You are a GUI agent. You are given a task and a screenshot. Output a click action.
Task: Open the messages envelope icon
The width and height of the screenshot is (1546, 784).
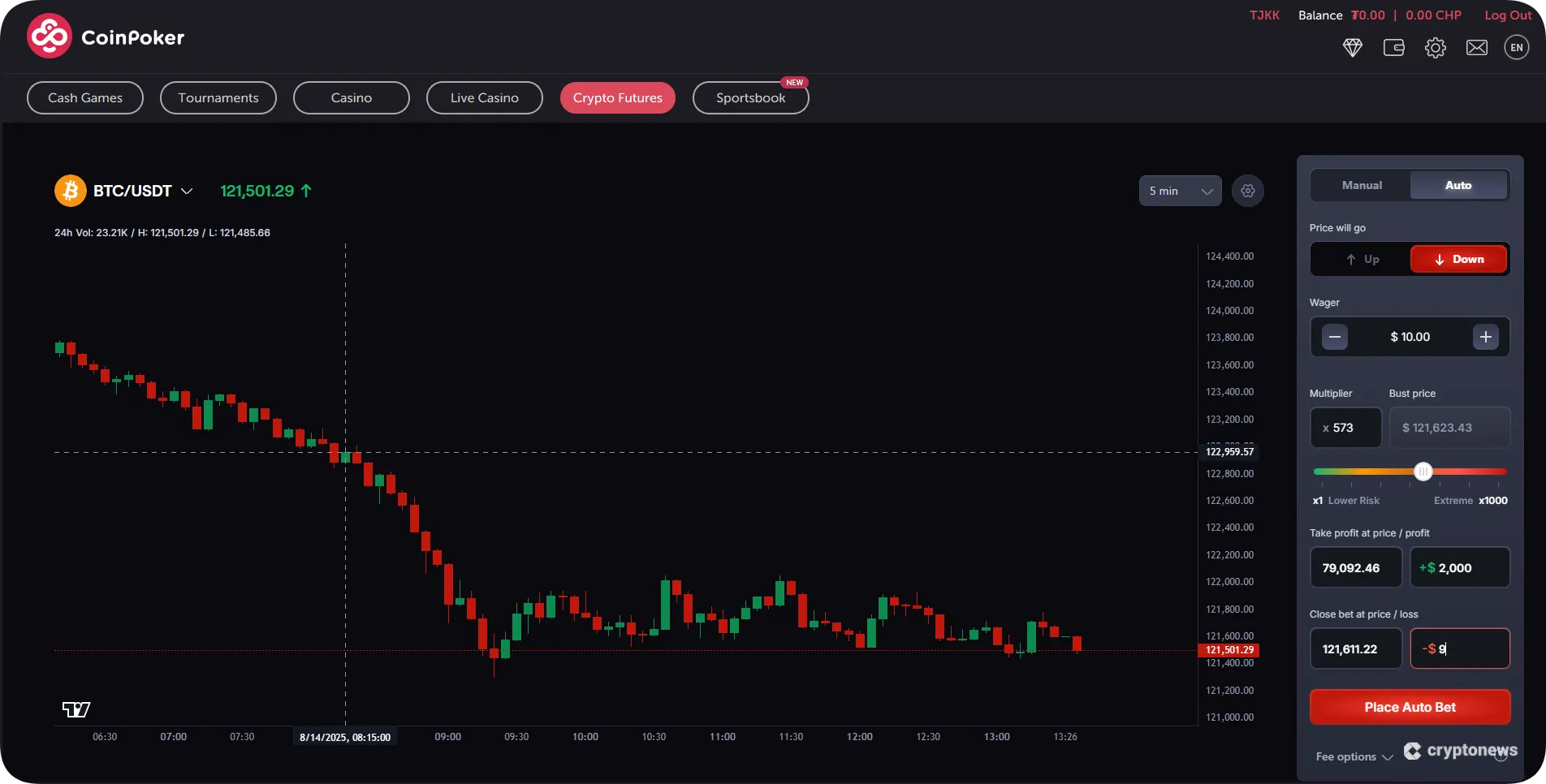[x=1476, y=47]
